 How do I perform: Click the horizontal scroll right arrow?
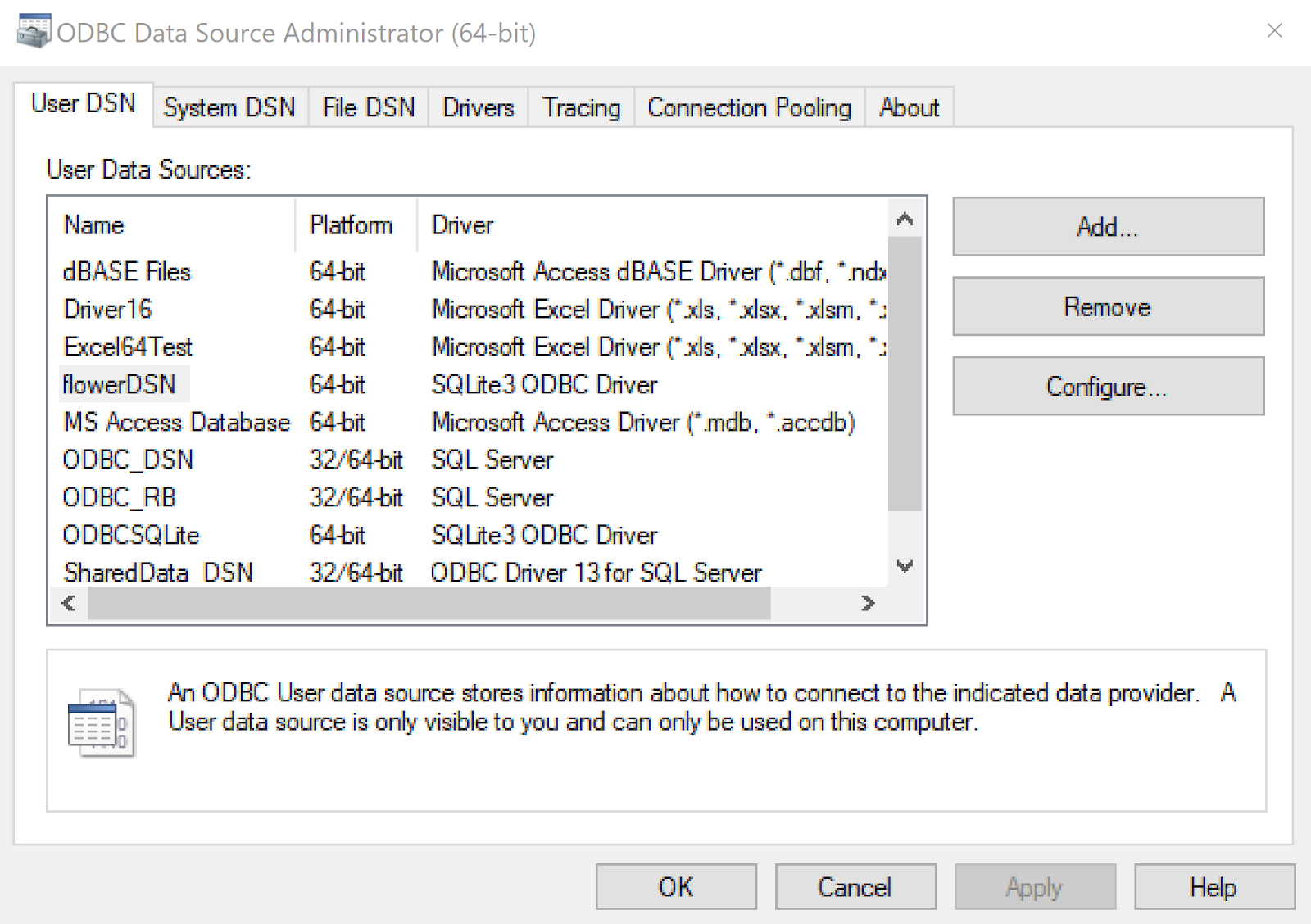click(868, 604)
